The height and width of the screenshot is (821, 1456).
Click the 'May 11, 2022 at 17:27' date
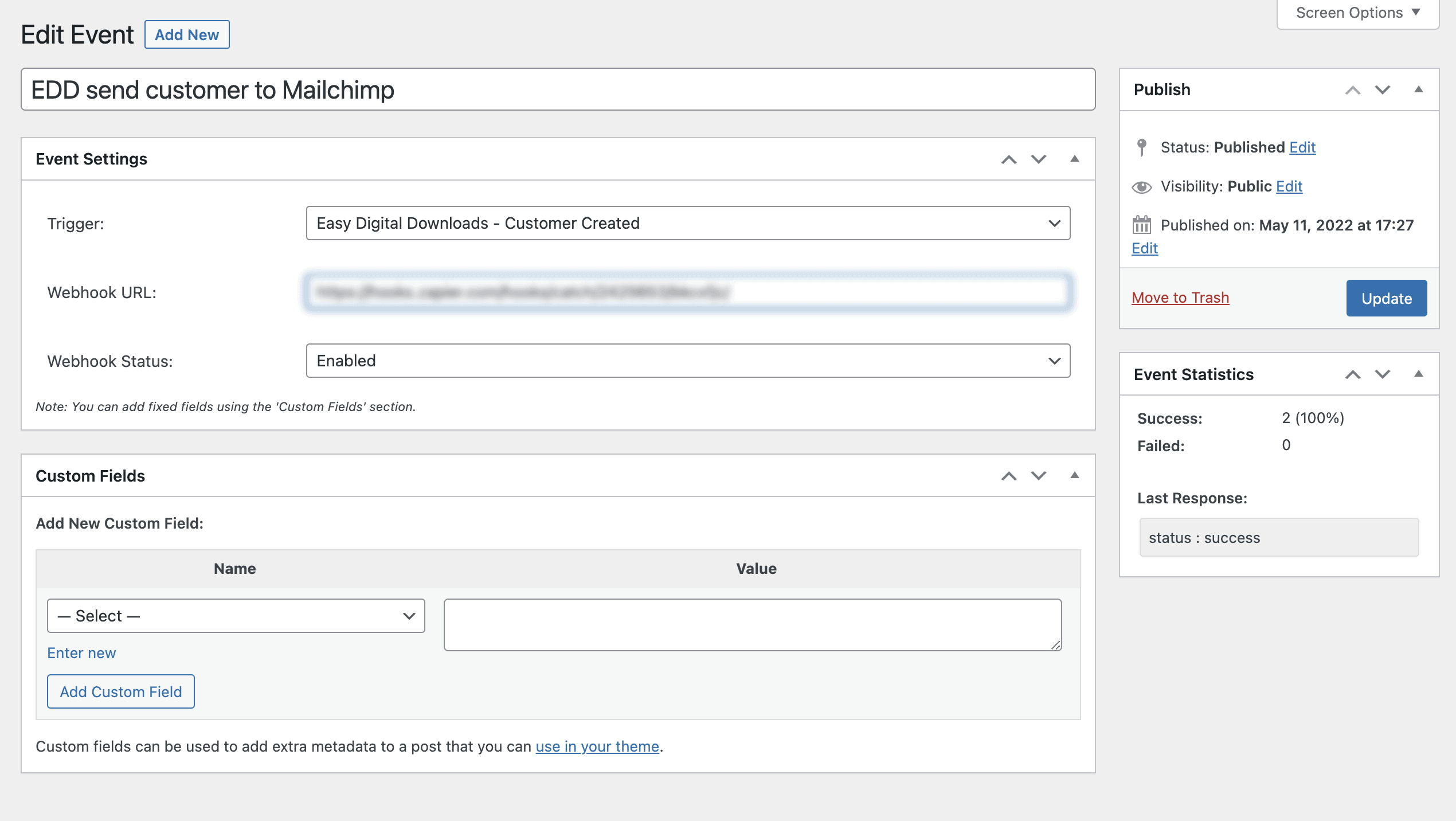1336,225
